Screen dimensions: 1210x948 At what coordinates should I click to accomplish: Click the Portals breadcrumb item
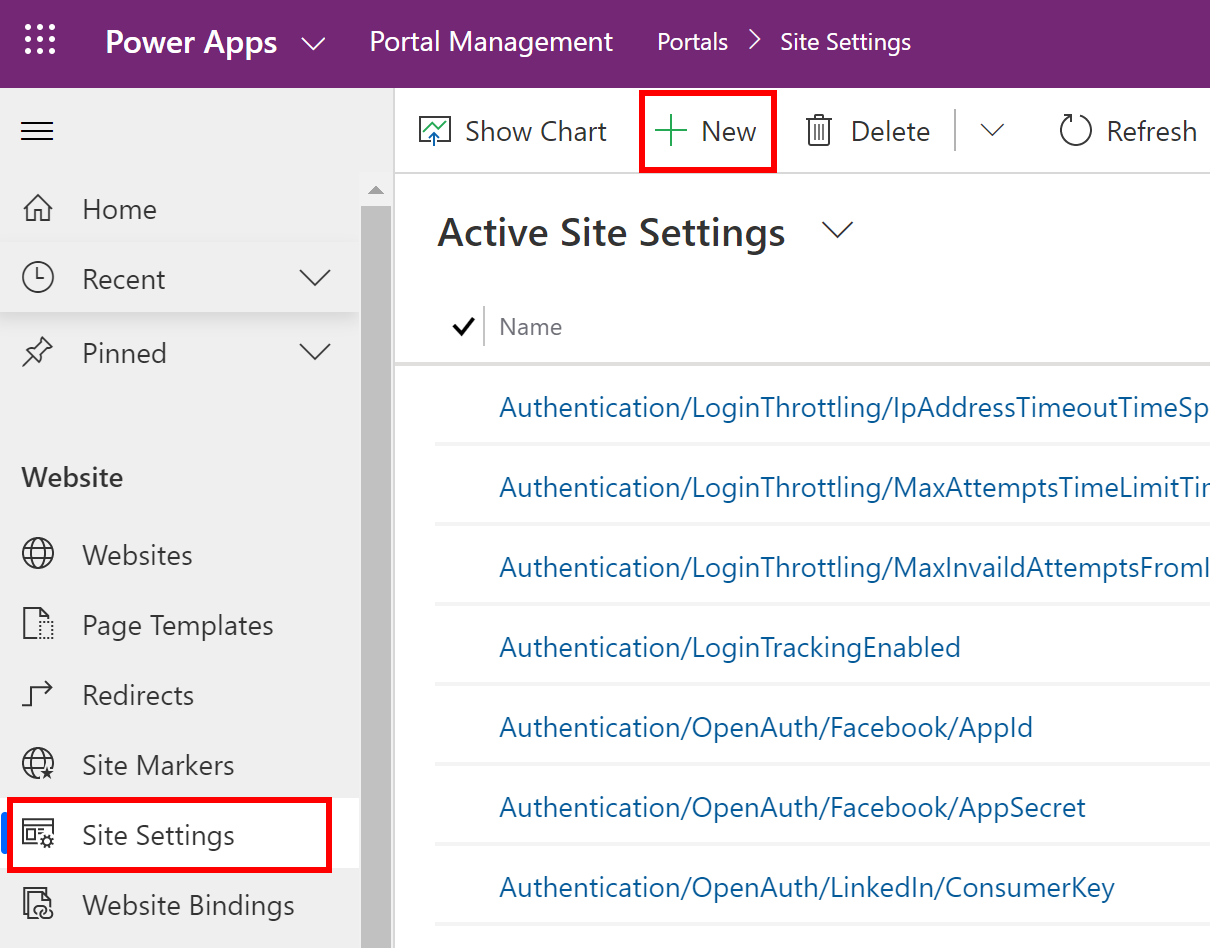click(692, 42)
